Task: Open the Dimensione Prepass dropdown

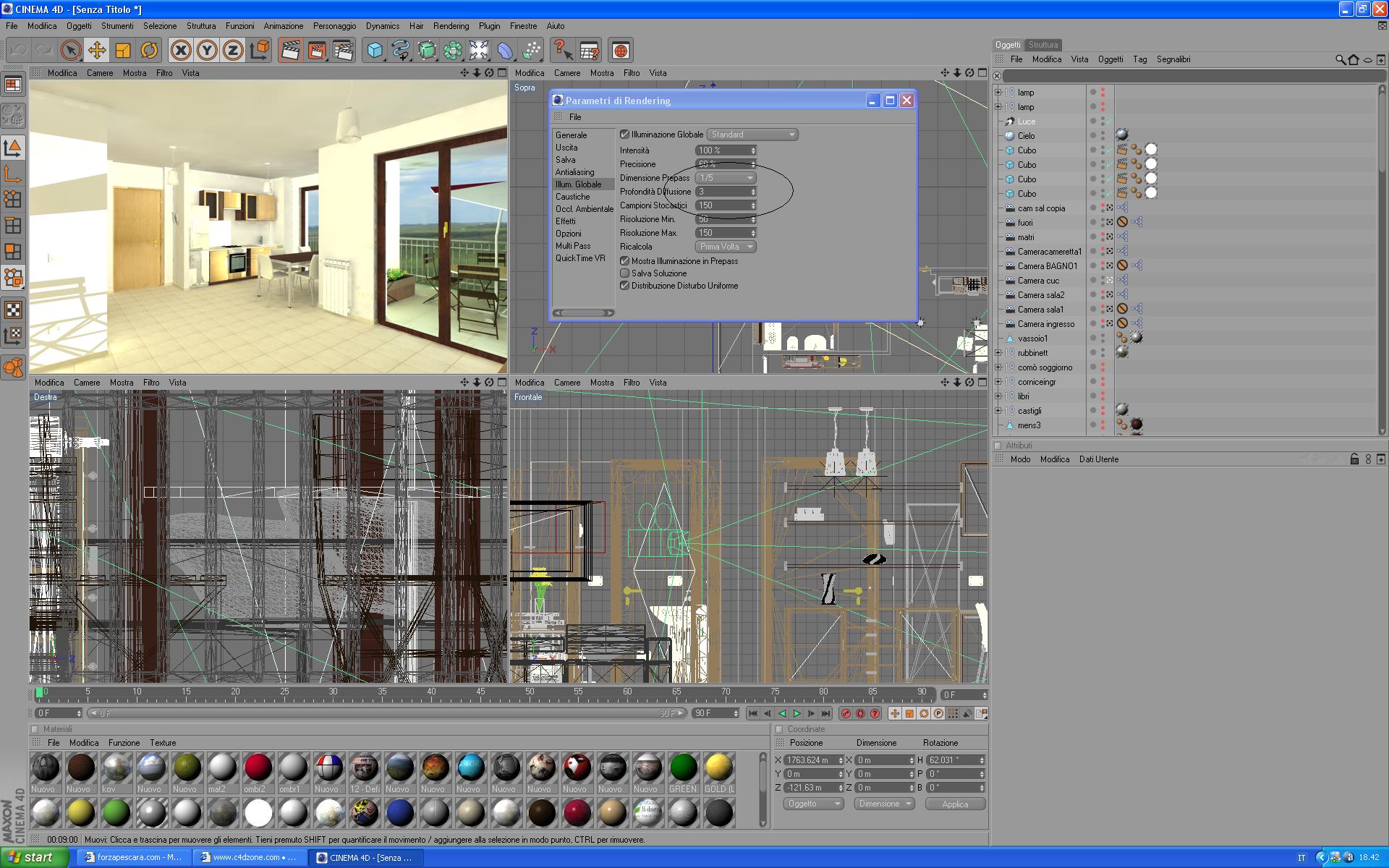Action: [x=726, y=178]
